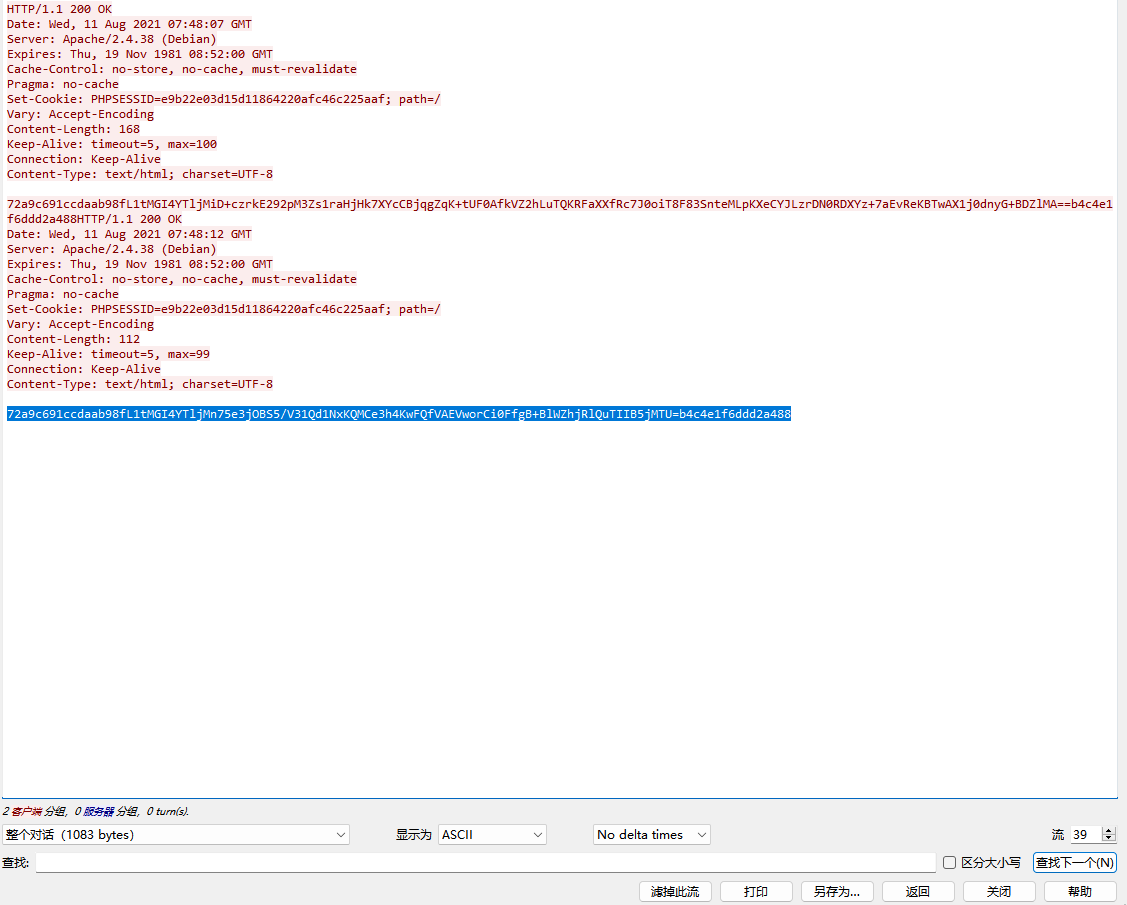Click the highlighted 72a9c691ccdaab98 response body line
Viewport: 1127px width, 905px height.
coord(399,414)
